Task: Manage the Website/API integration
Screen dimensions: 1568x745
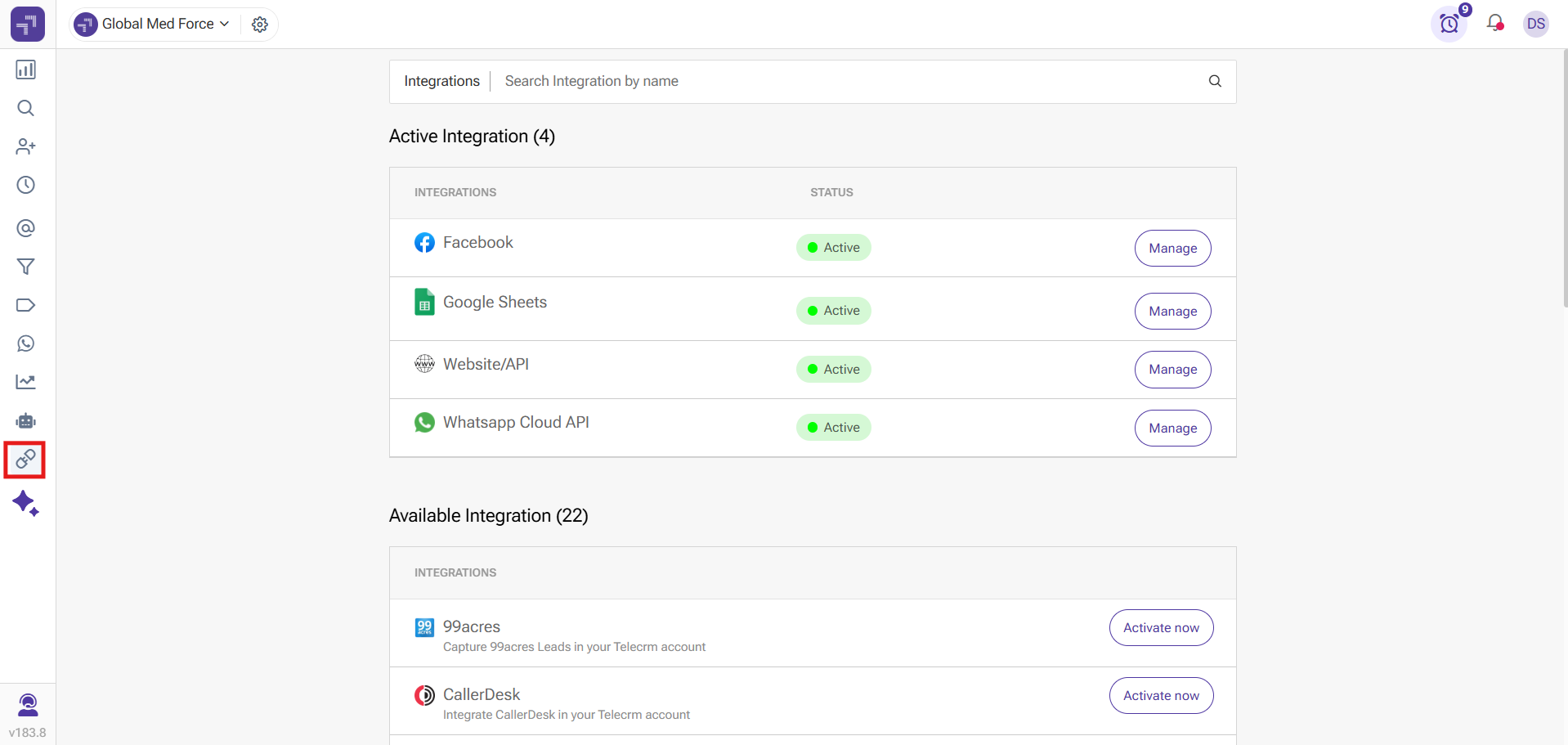Action: [x=1172, y=370]
